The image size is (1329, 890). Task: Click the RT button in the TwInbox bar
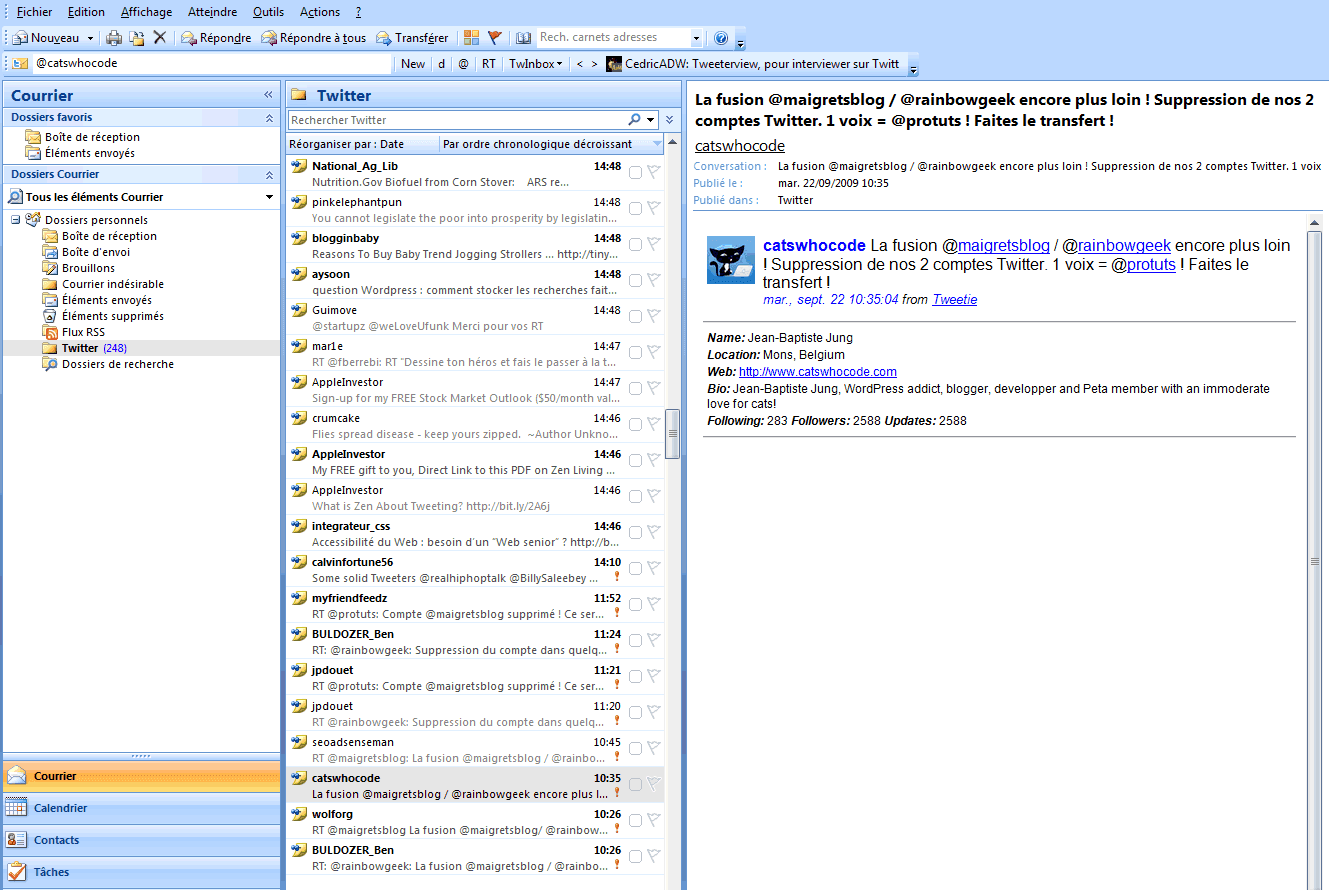(x=489, y=64)
